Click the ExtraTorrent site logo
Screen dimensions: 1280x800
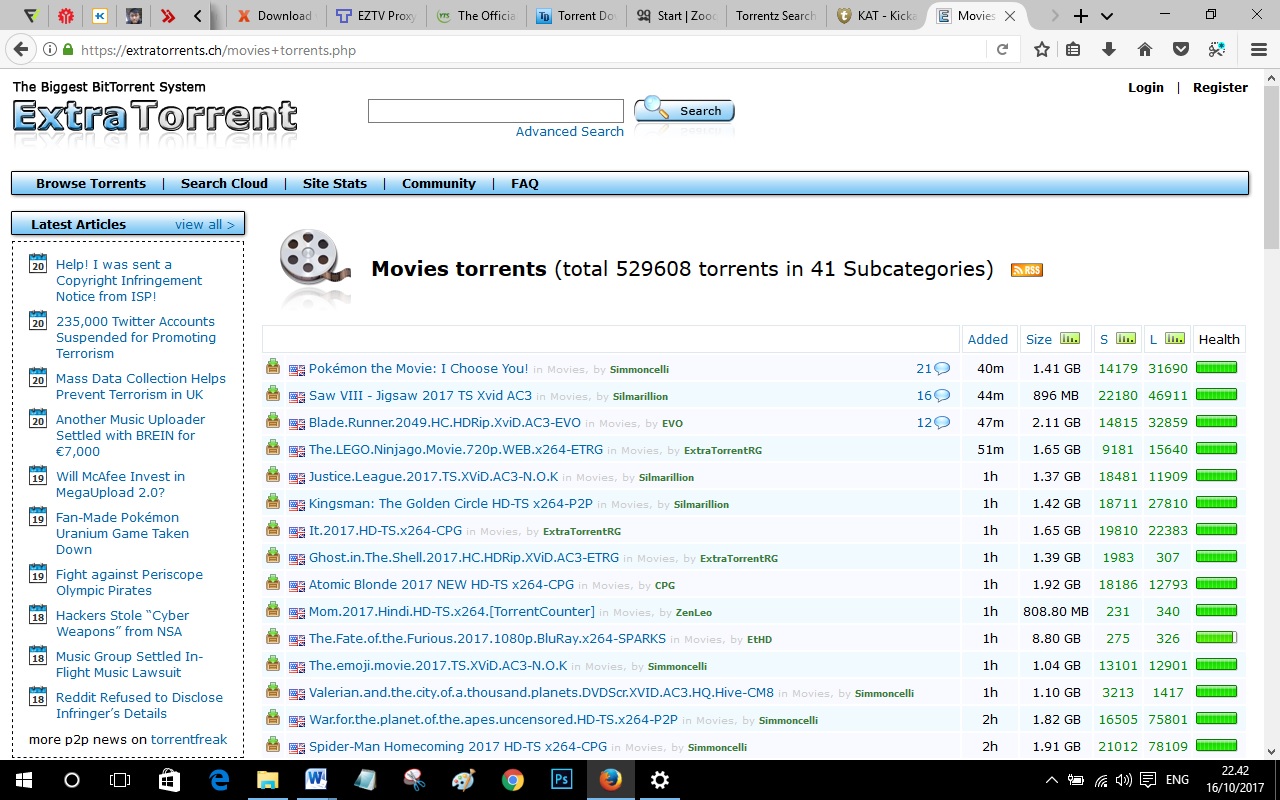tap(155, 115)
